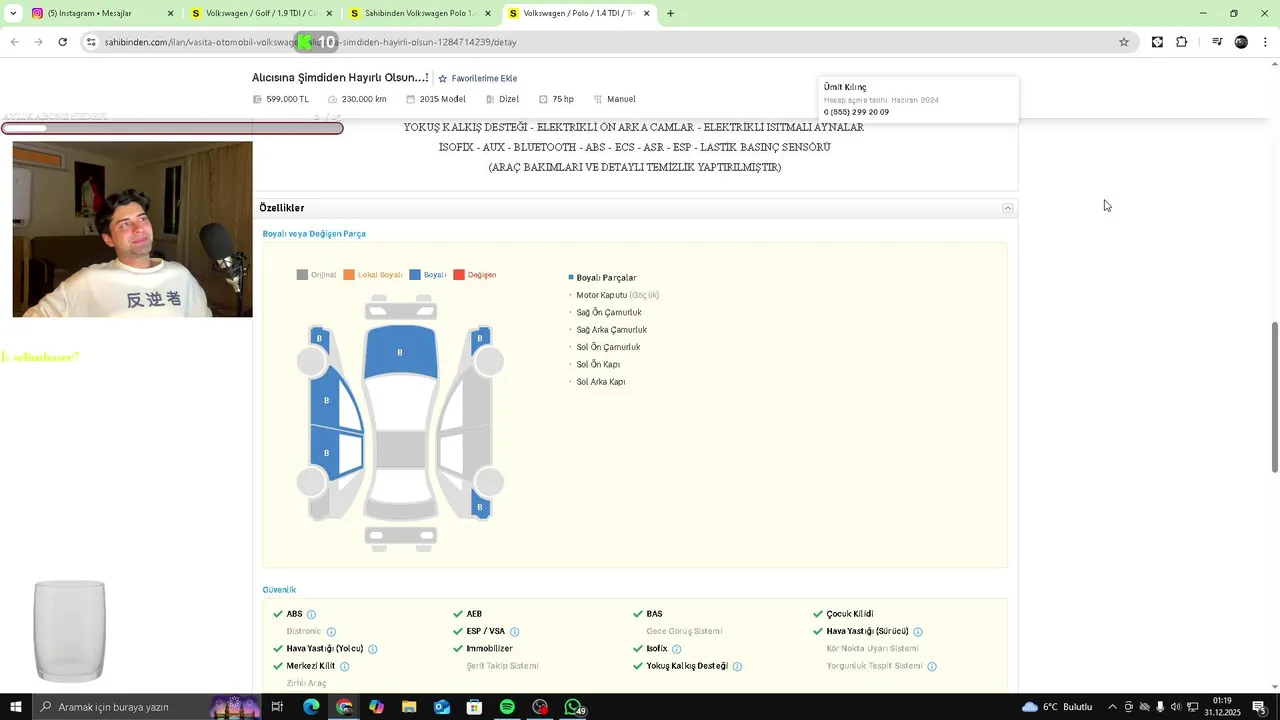Click the page vertical scrollbar thumb
Image resolution: width=1280 pixels, height=720 pixels.
click(x=1274, y=397)
